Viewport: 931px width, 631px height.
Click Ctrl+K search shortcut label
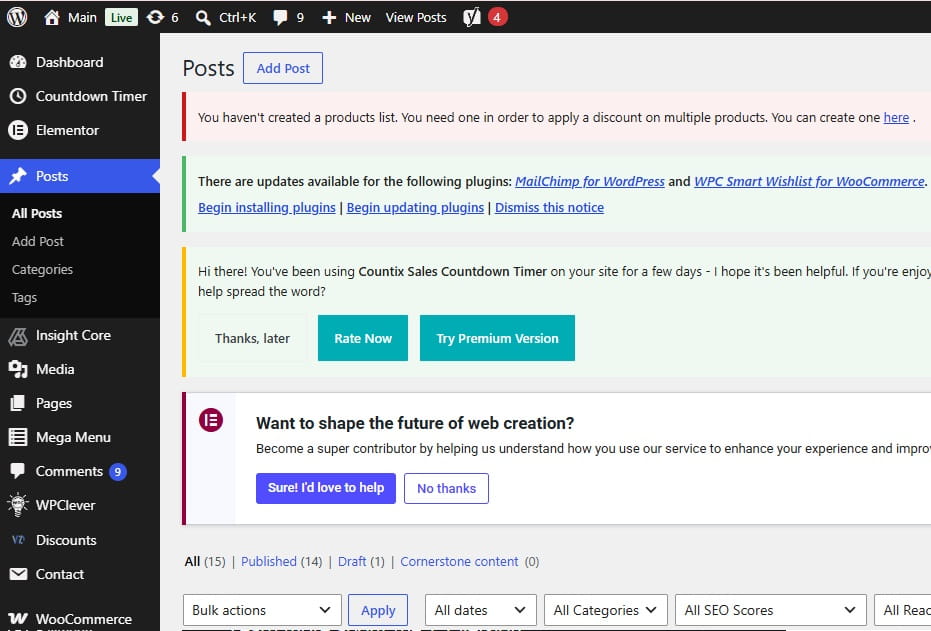point(238,18)
